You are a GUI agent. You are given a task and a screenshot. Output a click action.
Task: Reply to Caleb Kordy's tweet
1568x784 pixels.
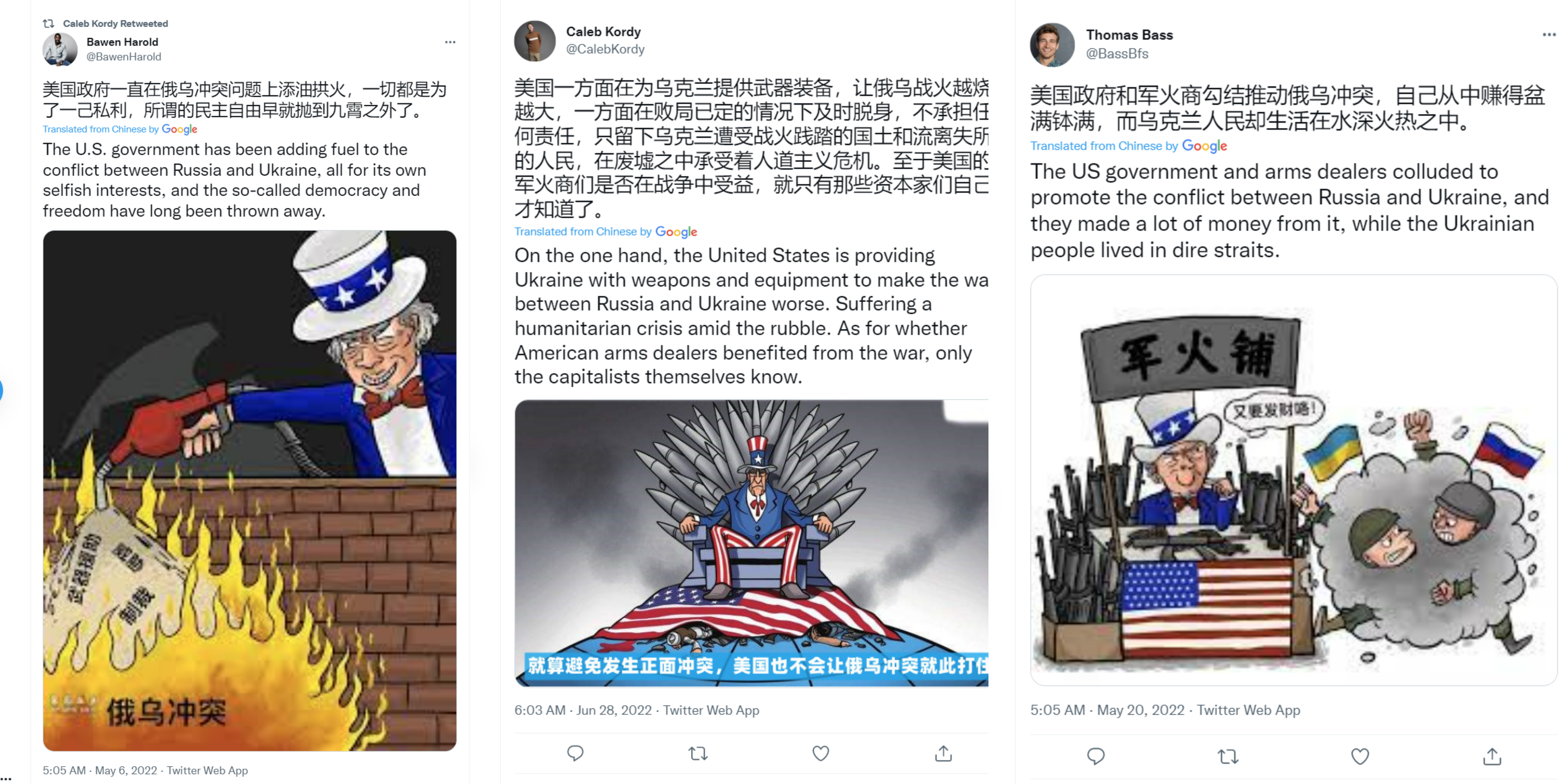[575, 754]
